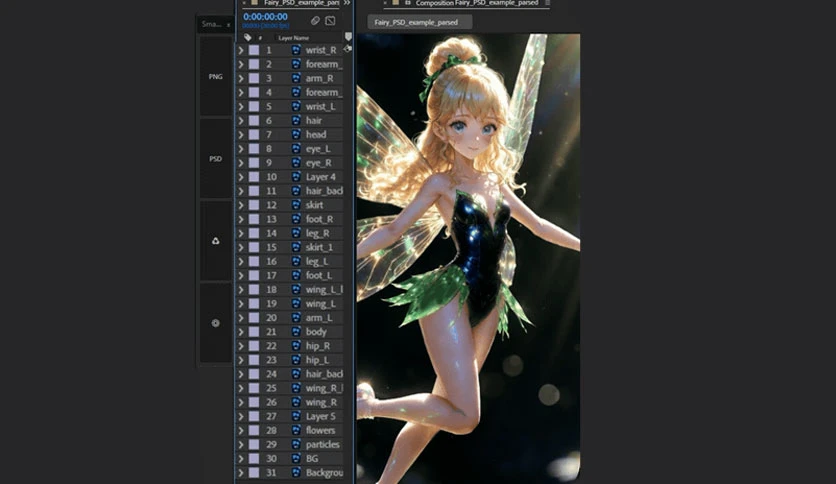Click the label tag column icon
This screenshot has width=836, height=484.
(247, 37)
